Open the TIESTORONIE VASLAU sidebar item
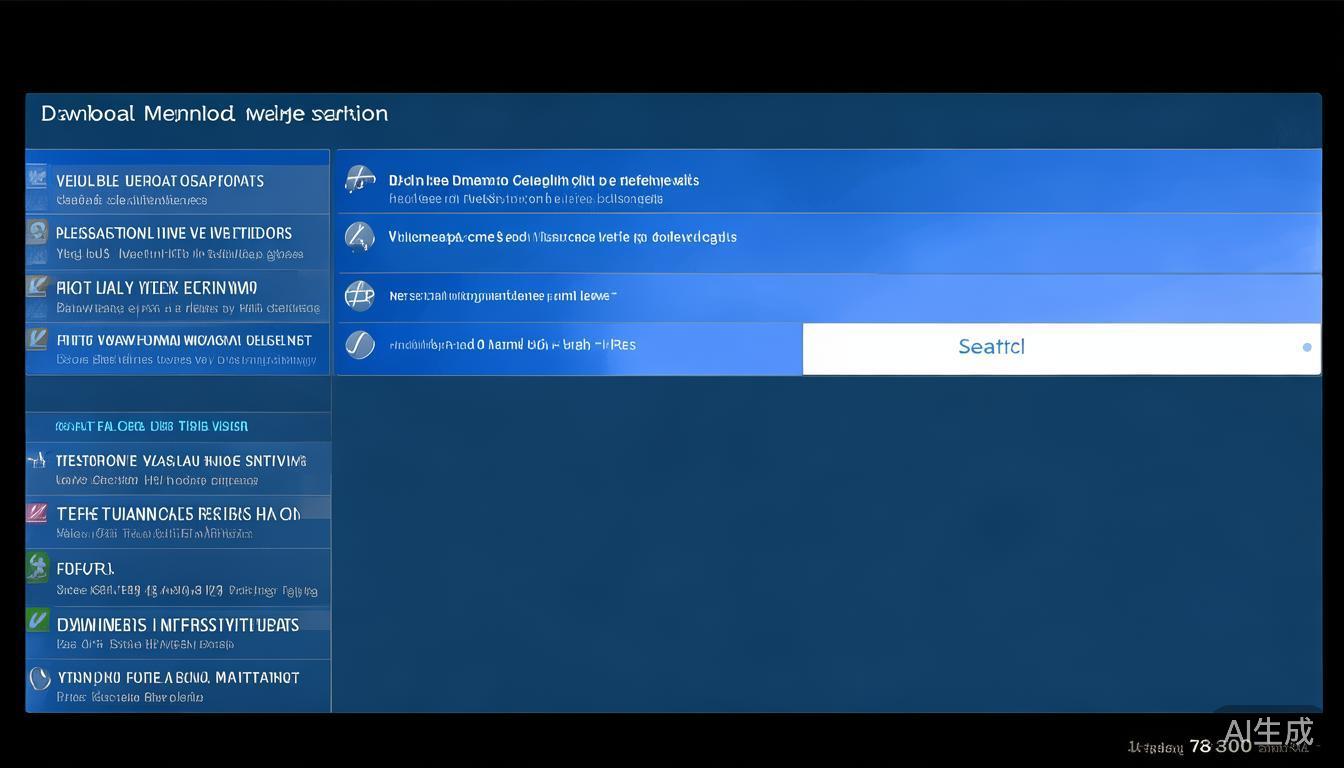 [181, 461]
